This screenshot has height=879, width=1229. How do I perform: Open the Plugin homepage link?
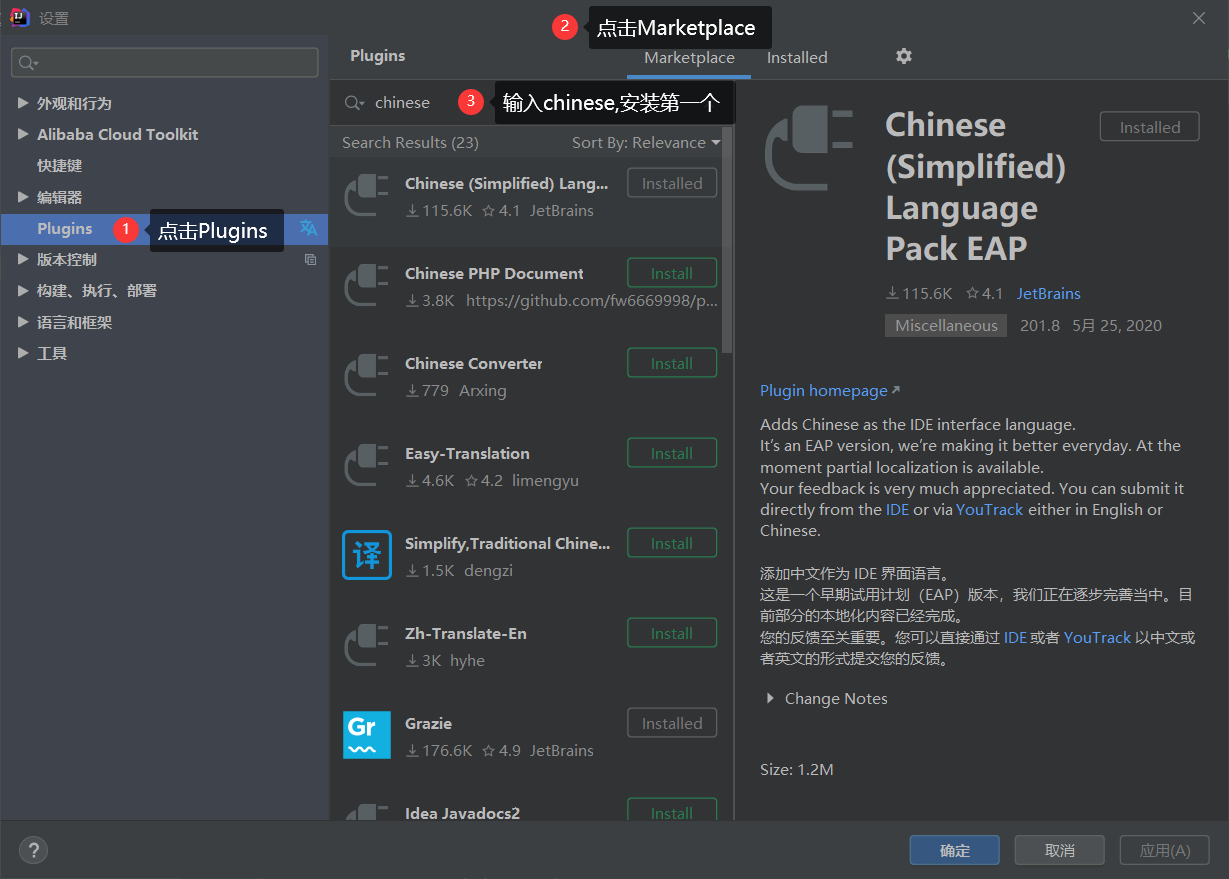pyautogui.click(x=830, y=390)
